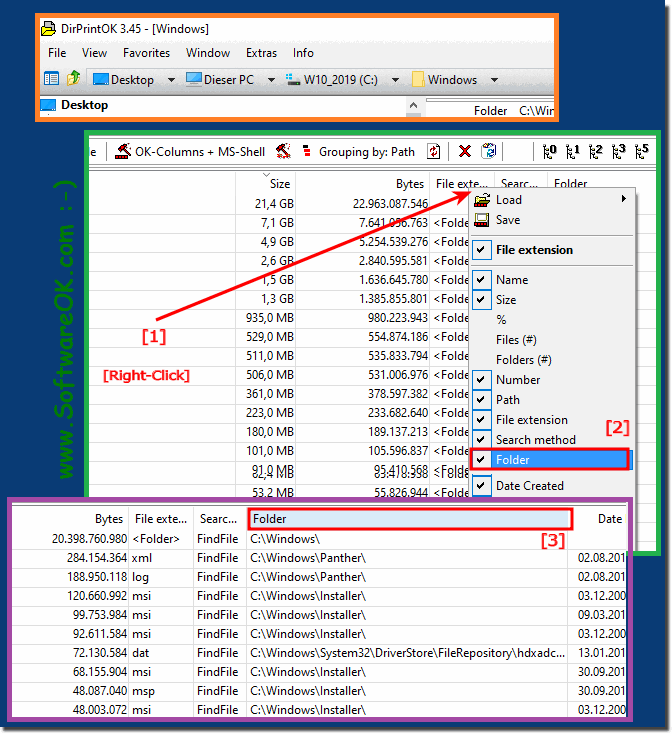Open the Info menu
This screenshot has width=672, height=734.
[x=303, y=53]
